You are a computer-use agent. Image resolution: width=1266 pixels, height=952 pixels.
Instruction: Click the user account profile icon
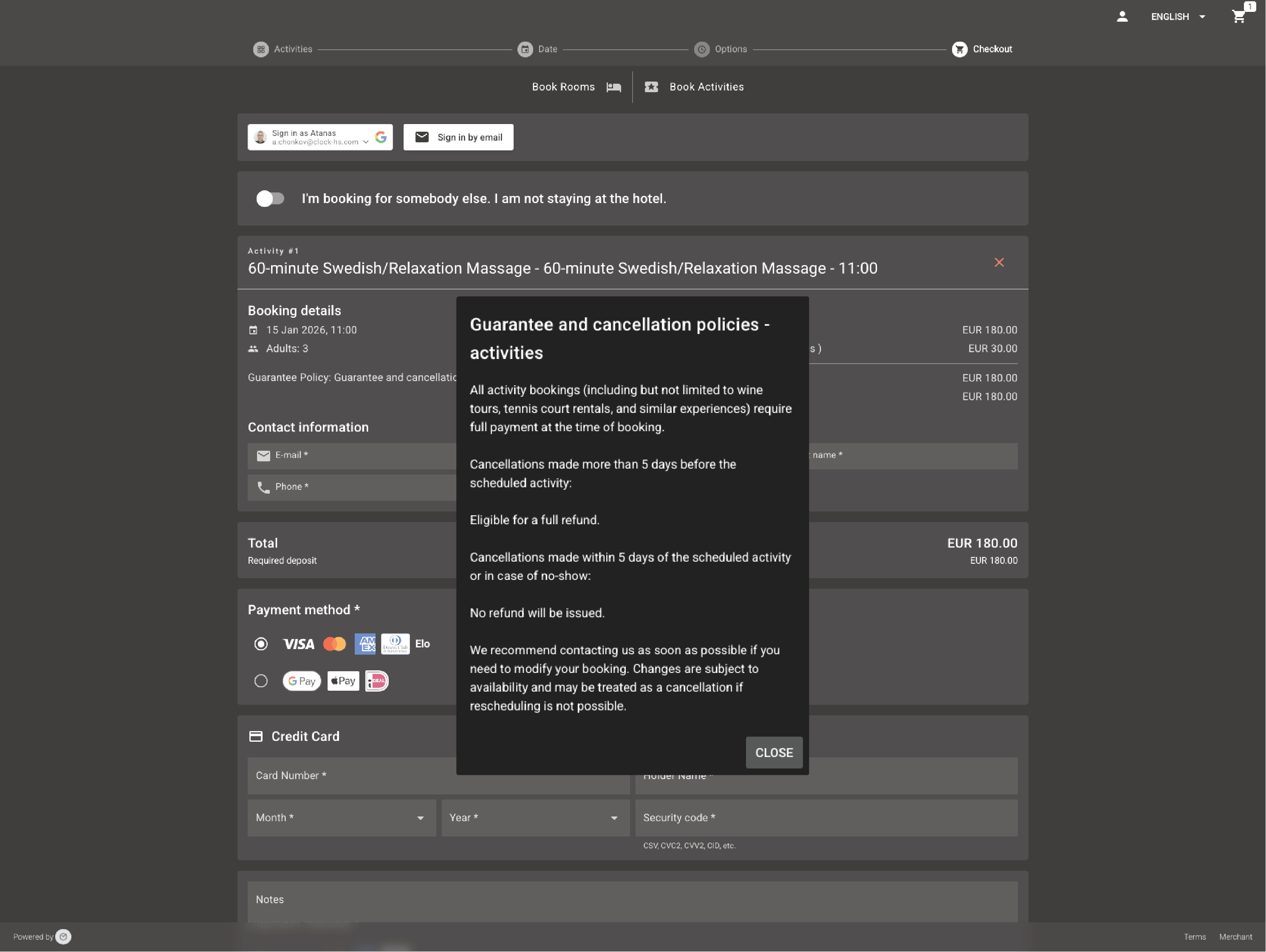pos(1122,17)
